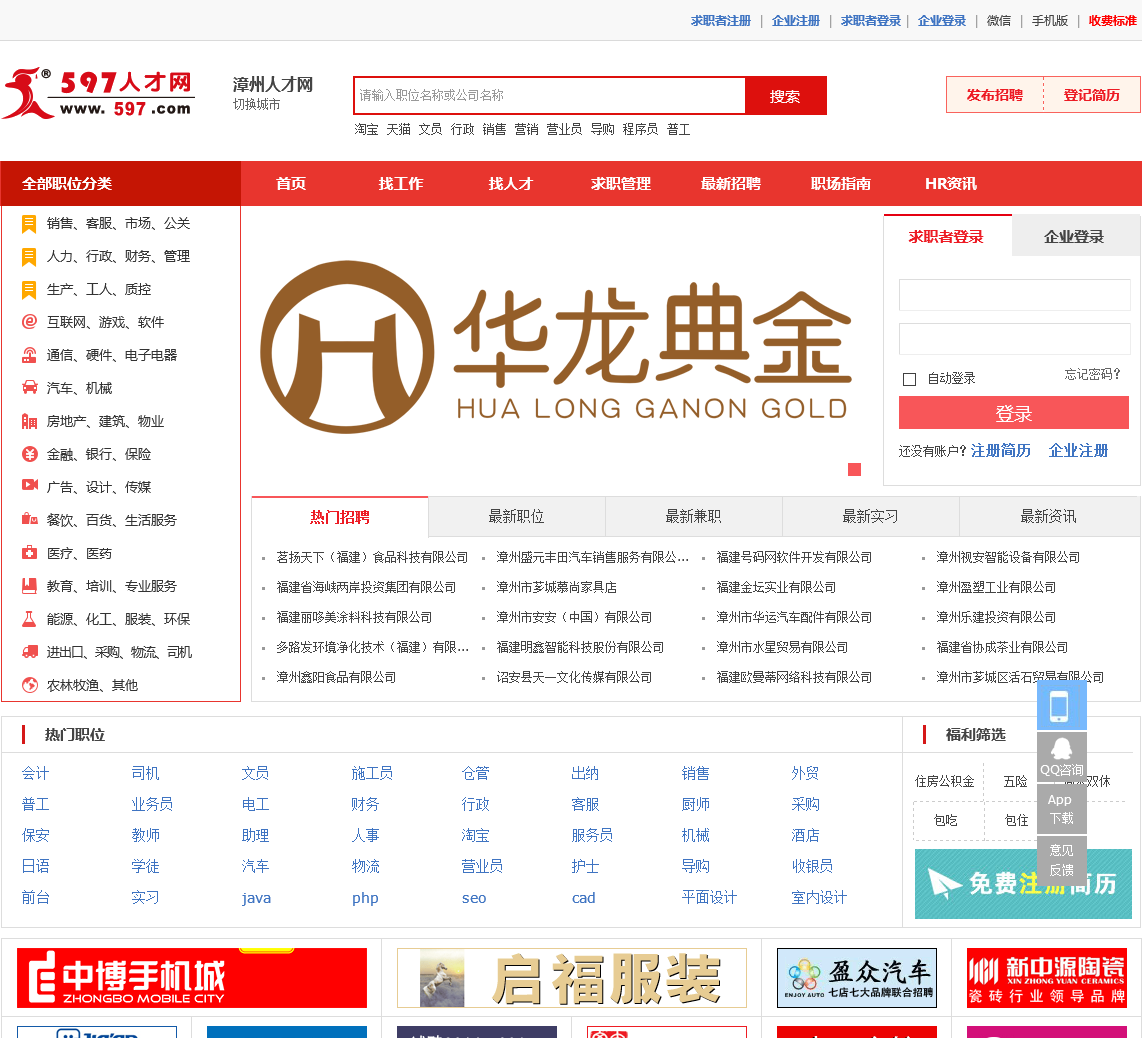1142x1038 pixels.
Task: Click the 新中源陶瓷 advertisement banner
Action: tap(1047, 978)
